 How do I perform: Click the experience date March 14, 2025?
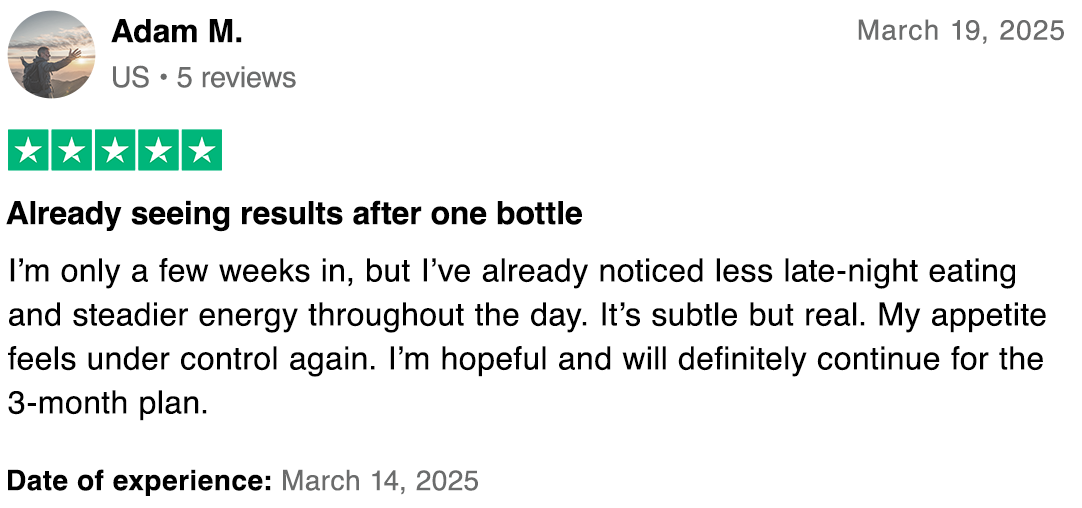coord(380,482)
